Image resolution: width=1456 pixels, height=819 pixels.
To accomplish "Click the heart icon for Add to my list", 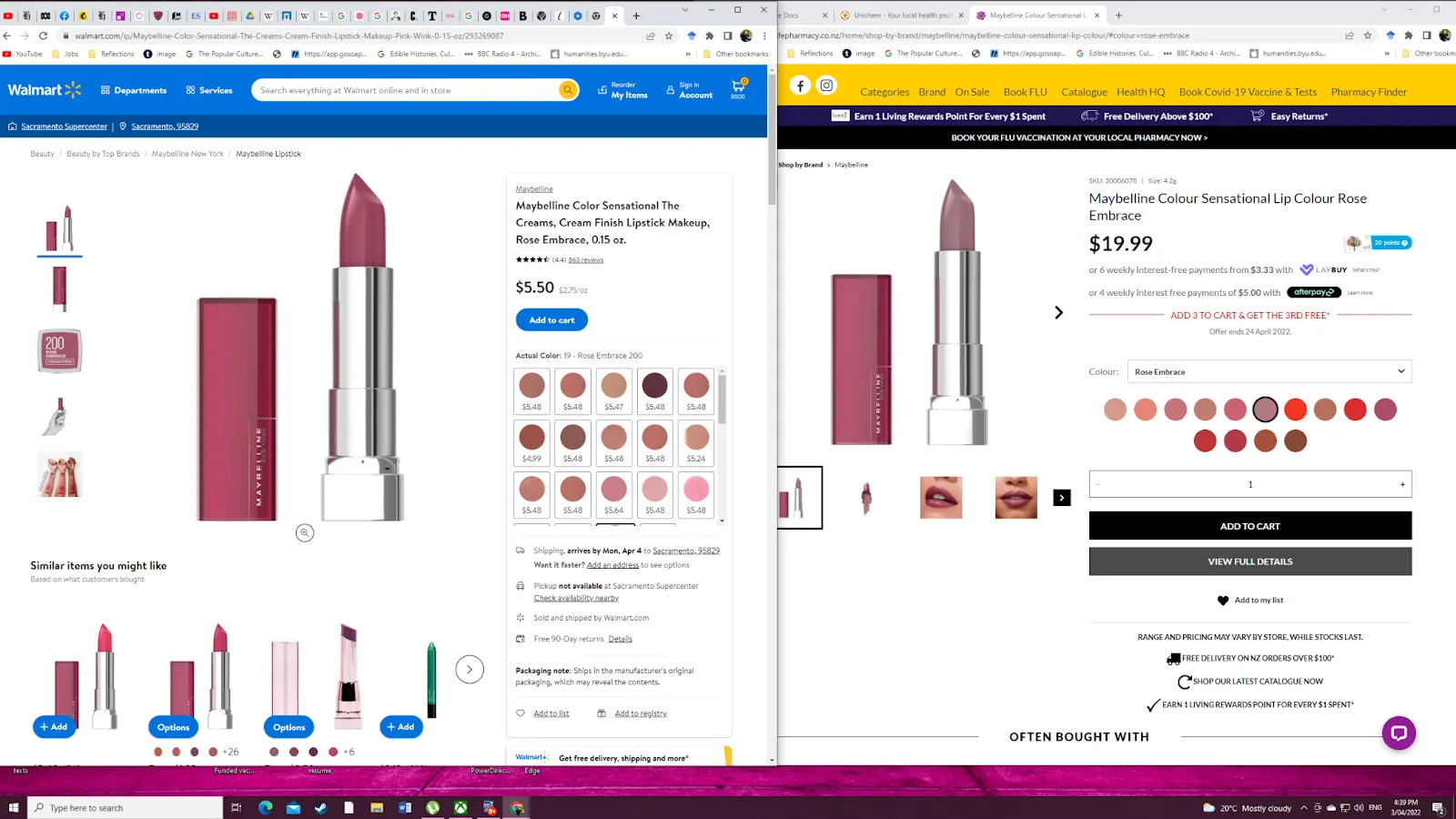I will [1223, 601].
